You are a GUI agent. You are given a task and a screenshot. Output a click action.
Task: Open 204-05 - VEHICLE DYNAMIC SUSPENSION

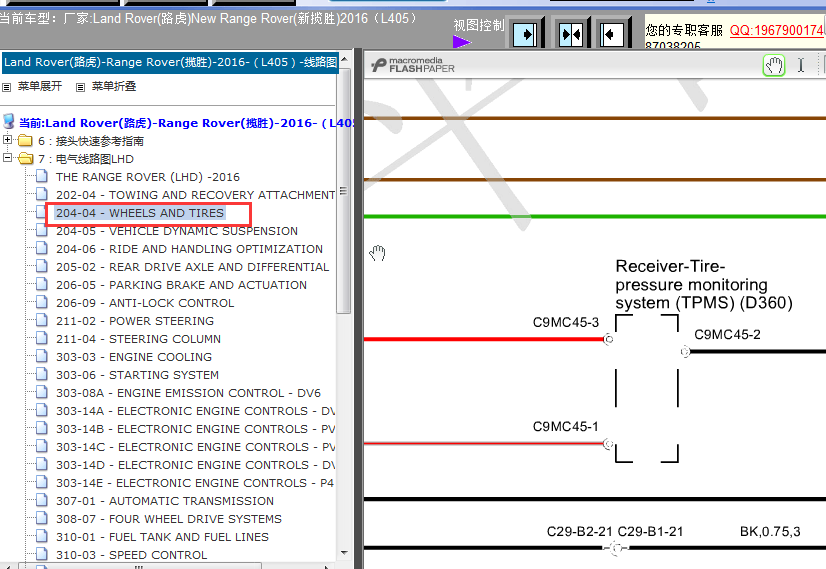pos(177,231)
